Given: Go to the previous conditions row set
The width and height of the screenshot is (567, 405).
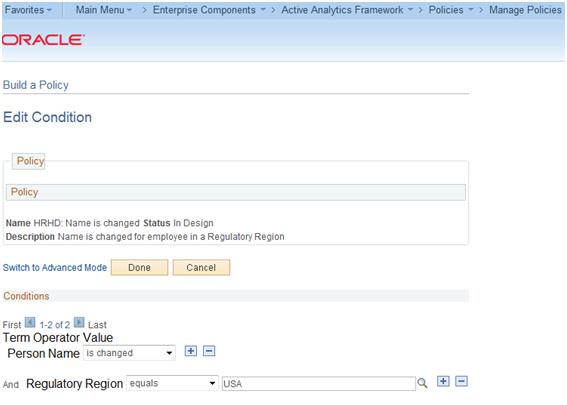Looking at the screenshot, I should click(30, 322).
